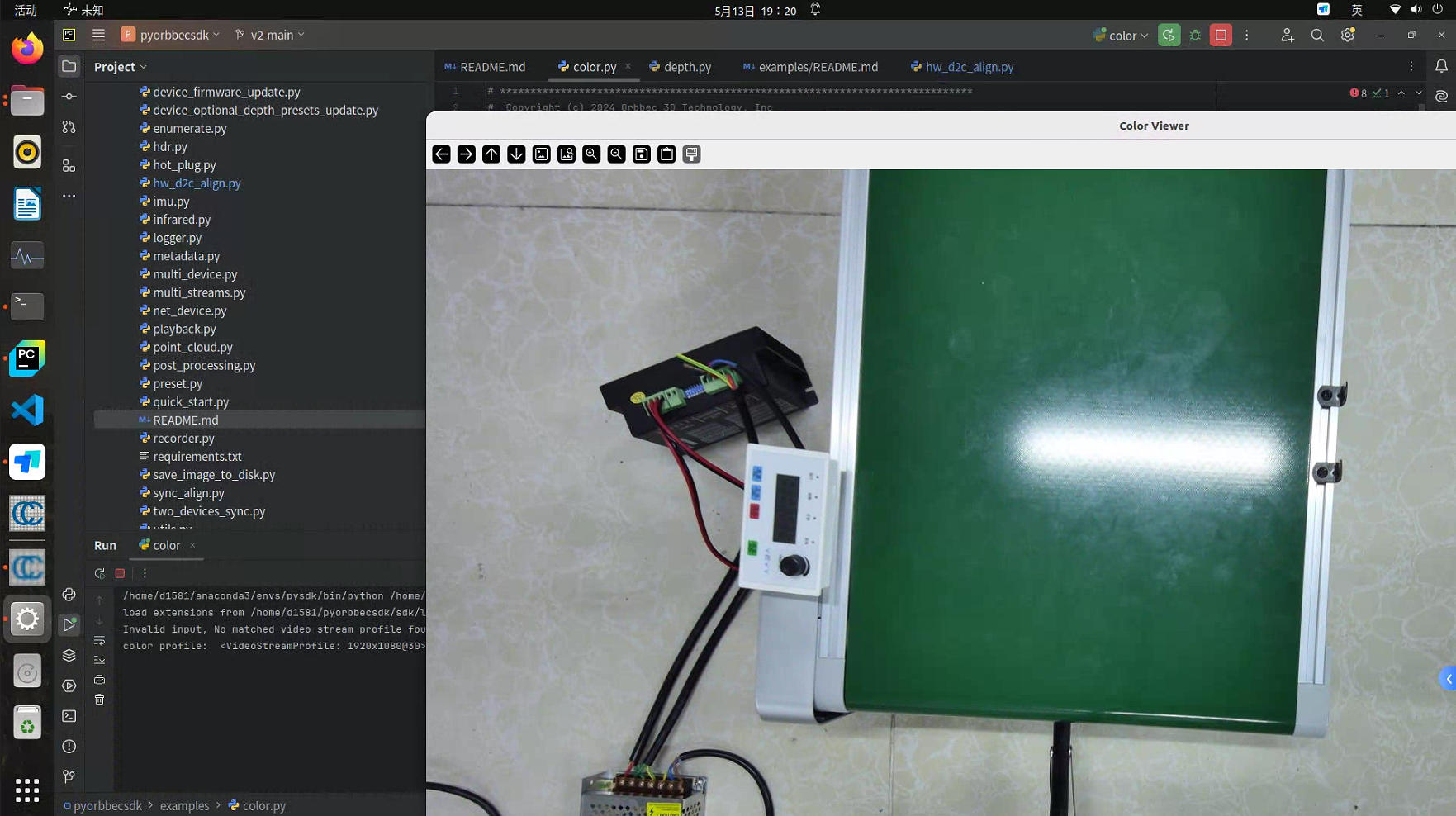Stop the running color process
This screenshot has width=1456, height=816.
click(x=120, y=573)
